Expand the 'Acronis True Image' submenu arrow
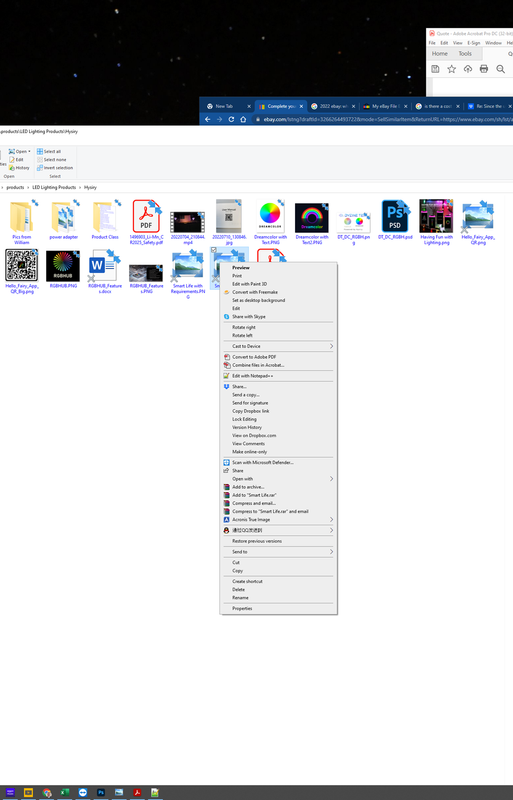The image size is (513, 800). (x=331, y=519)
